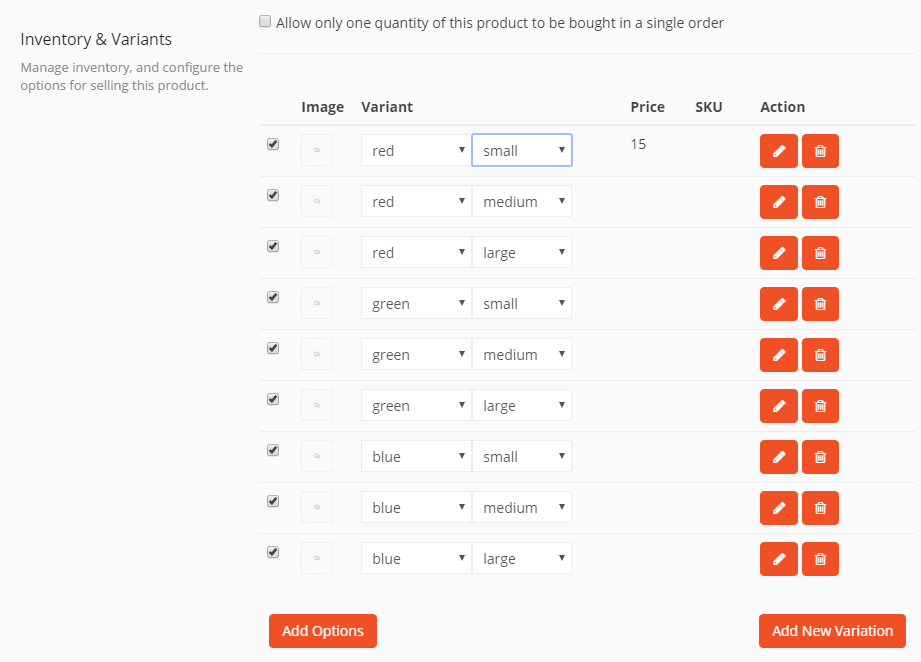Edit the blue medium variant
Screen dimensions: 921x662
pos(779,508)
